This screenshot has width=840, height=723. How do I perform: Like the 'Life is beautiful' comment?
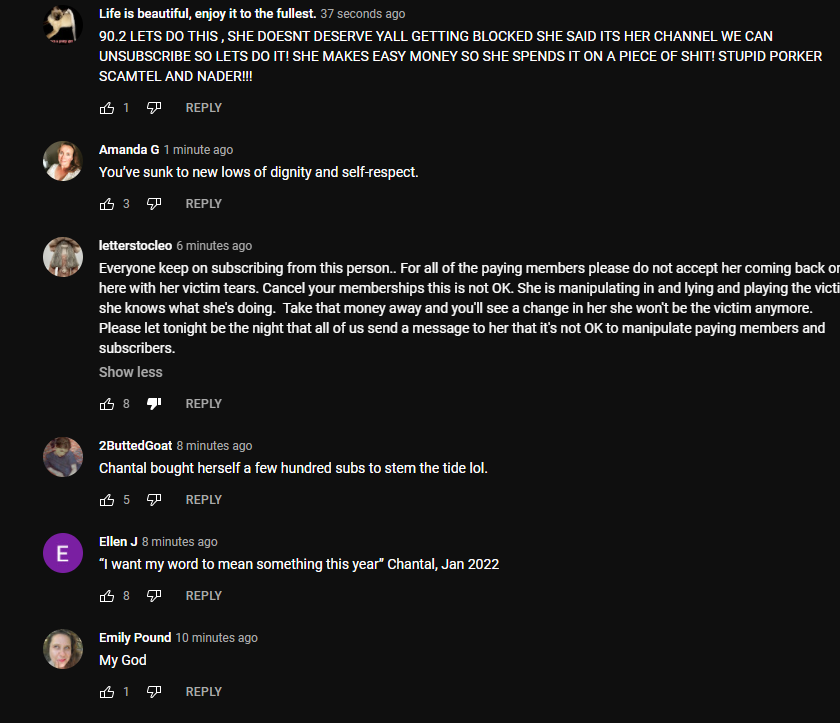point(107,108)
